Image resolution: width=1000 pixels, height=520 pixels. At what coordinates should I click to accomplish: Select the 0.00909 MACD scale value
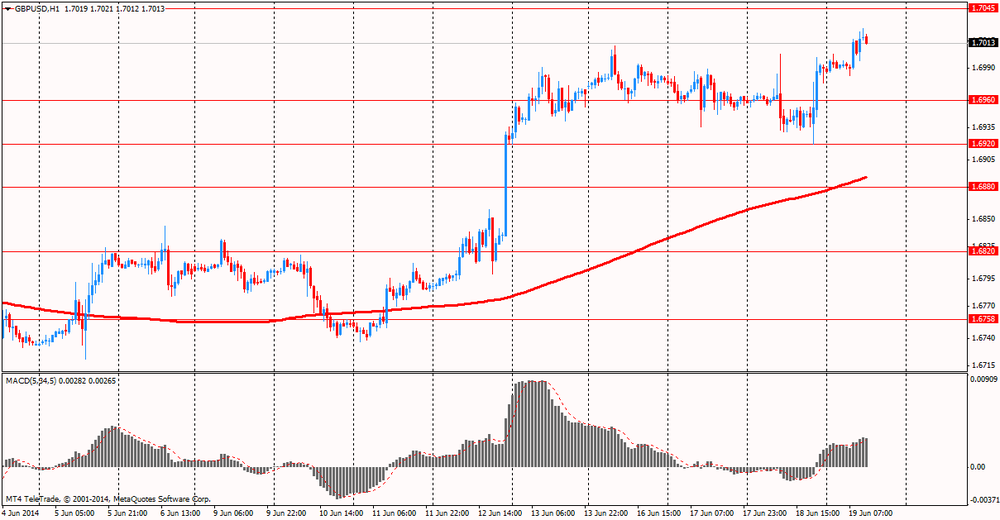[983, 379]
